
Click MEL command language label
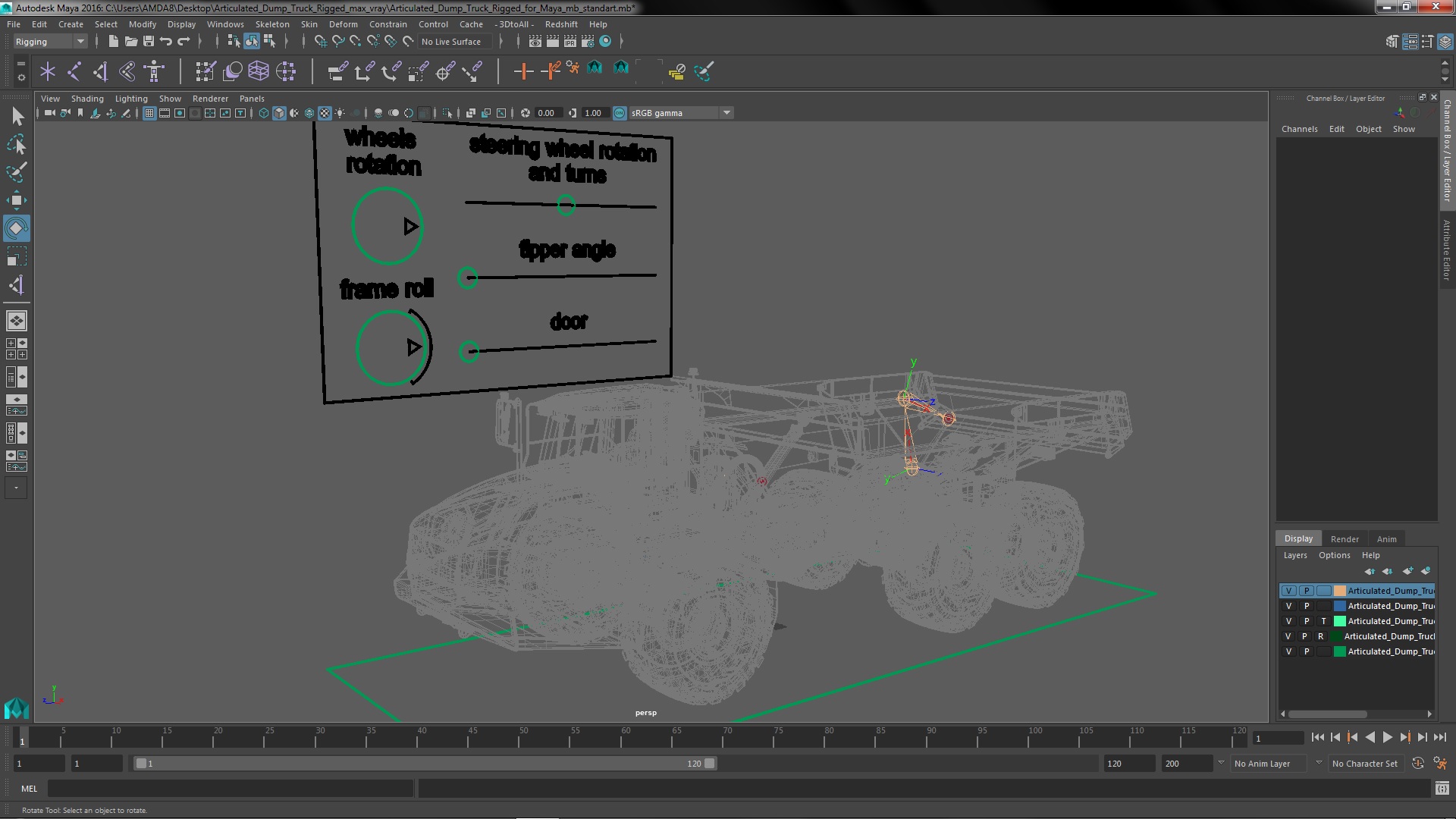29,789
